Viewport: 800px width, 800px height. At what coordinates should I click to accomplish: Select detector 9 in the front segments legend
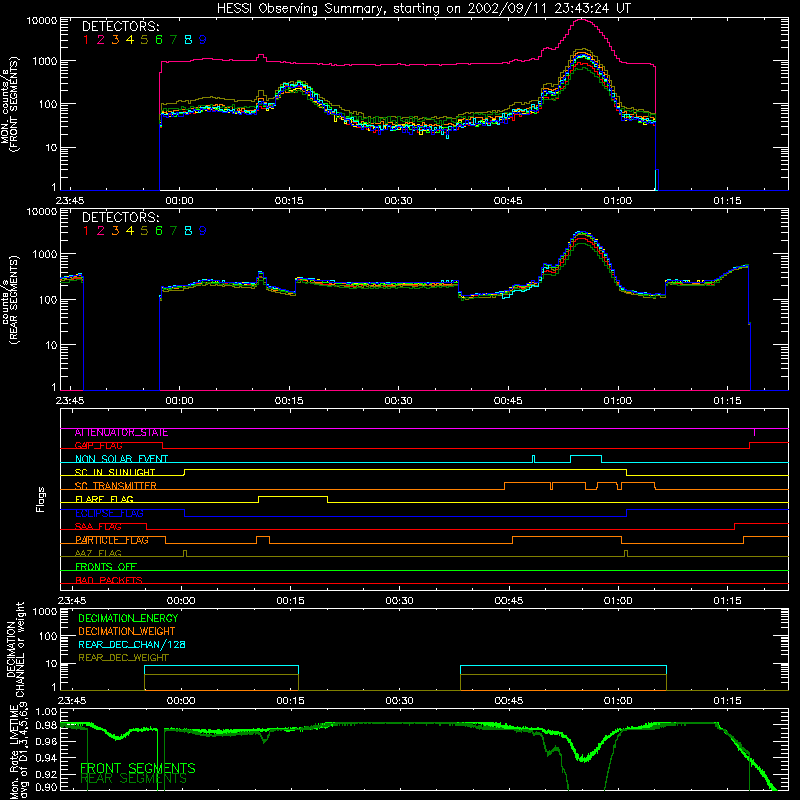(203, 40)
